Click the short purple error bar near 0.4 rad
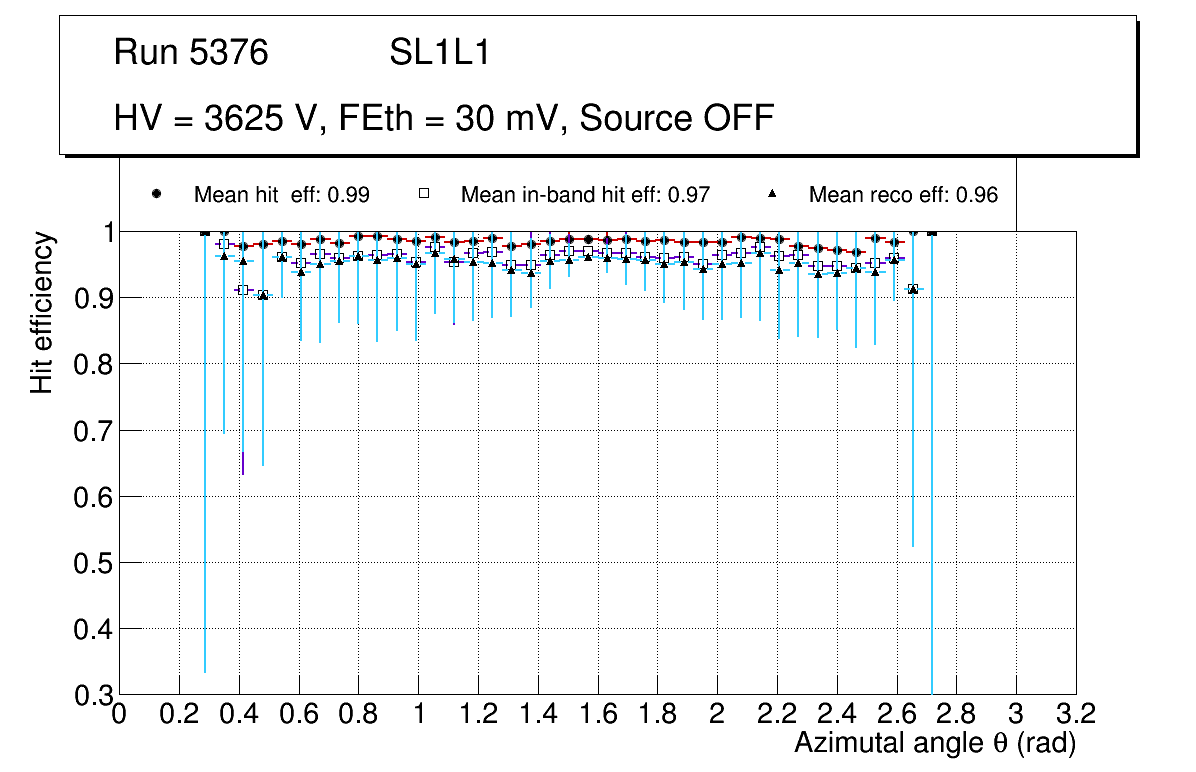 pos(242,463)
